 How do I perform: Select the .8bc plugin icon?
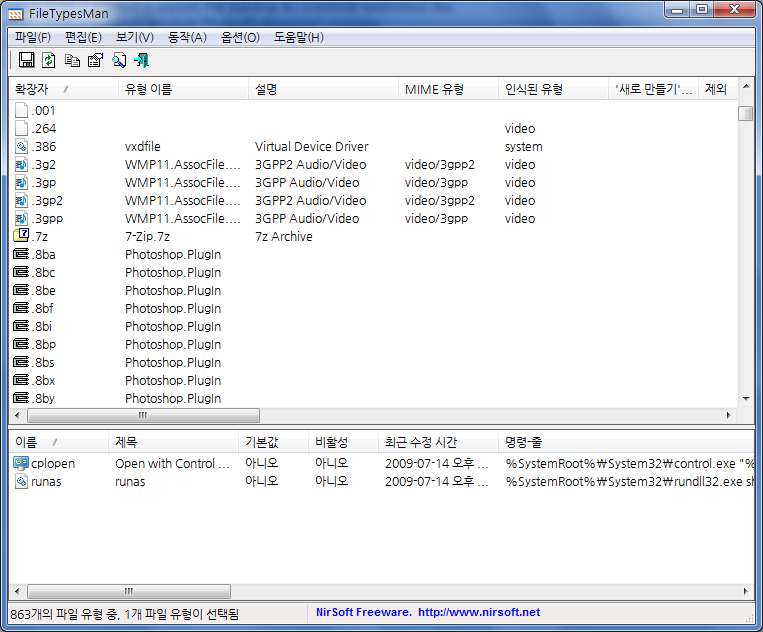(21, 272)
